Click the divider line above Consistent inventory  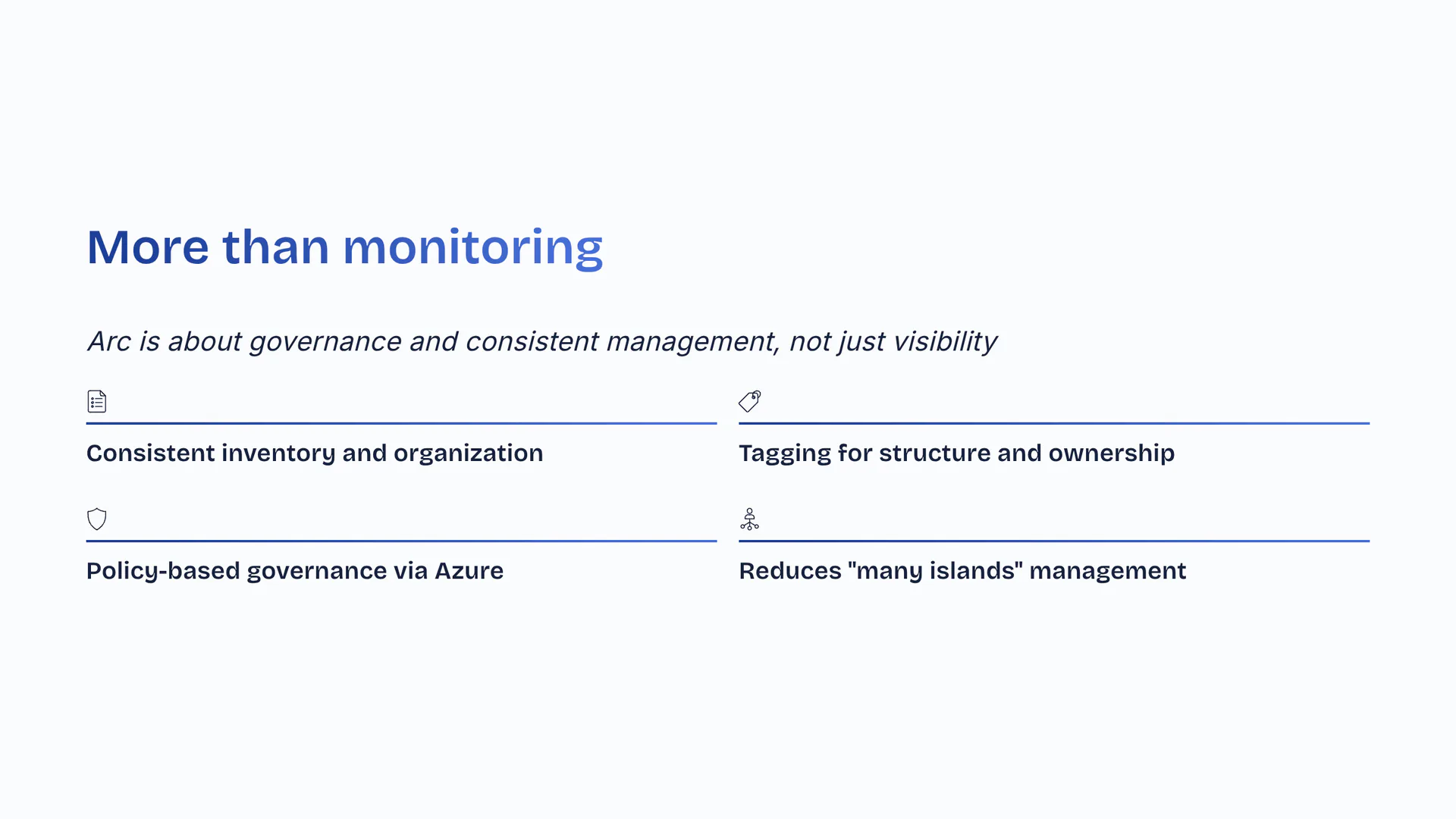(x=401, y=423)
